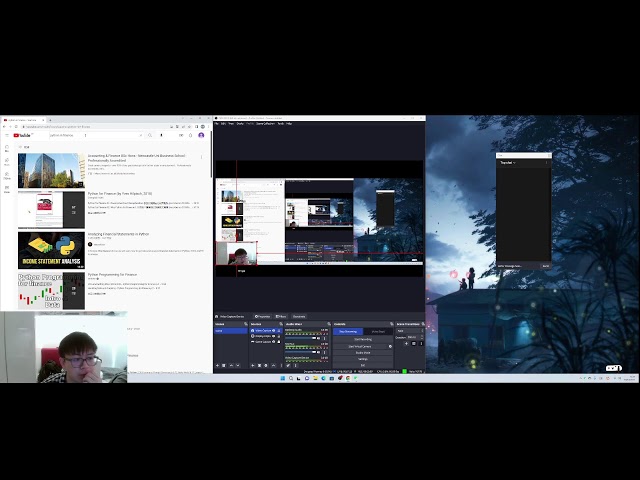This screenshot has height=480, width=640.
Task: Click Chrome back arrow
Action: [x=4, y=127]
